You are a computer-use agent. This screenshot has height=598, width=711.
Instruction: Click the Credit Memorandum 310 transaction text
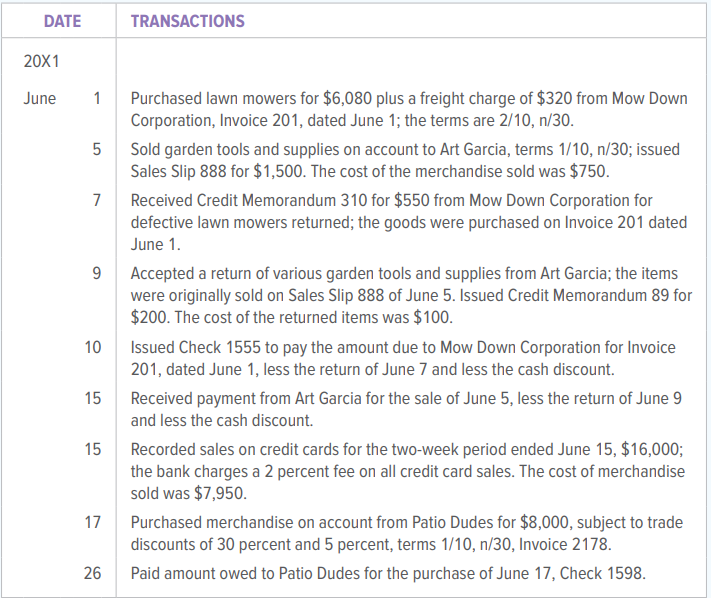pos(409,222)
